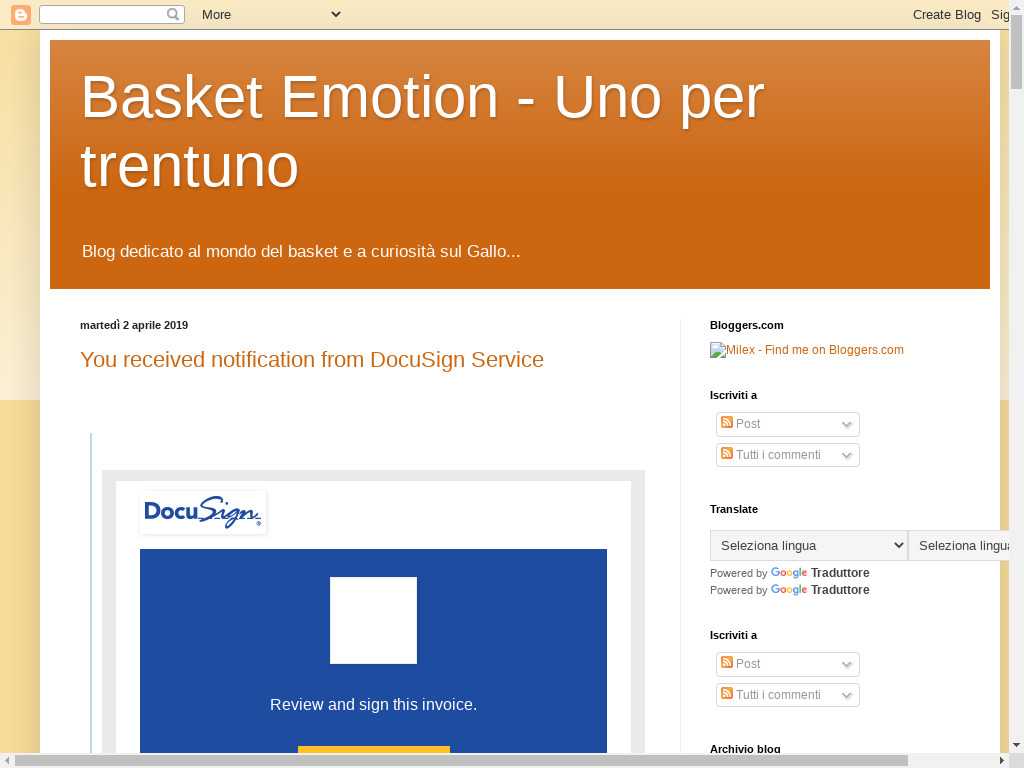Expand the second Post subscription dropdown arrow

tap(847, 664)
